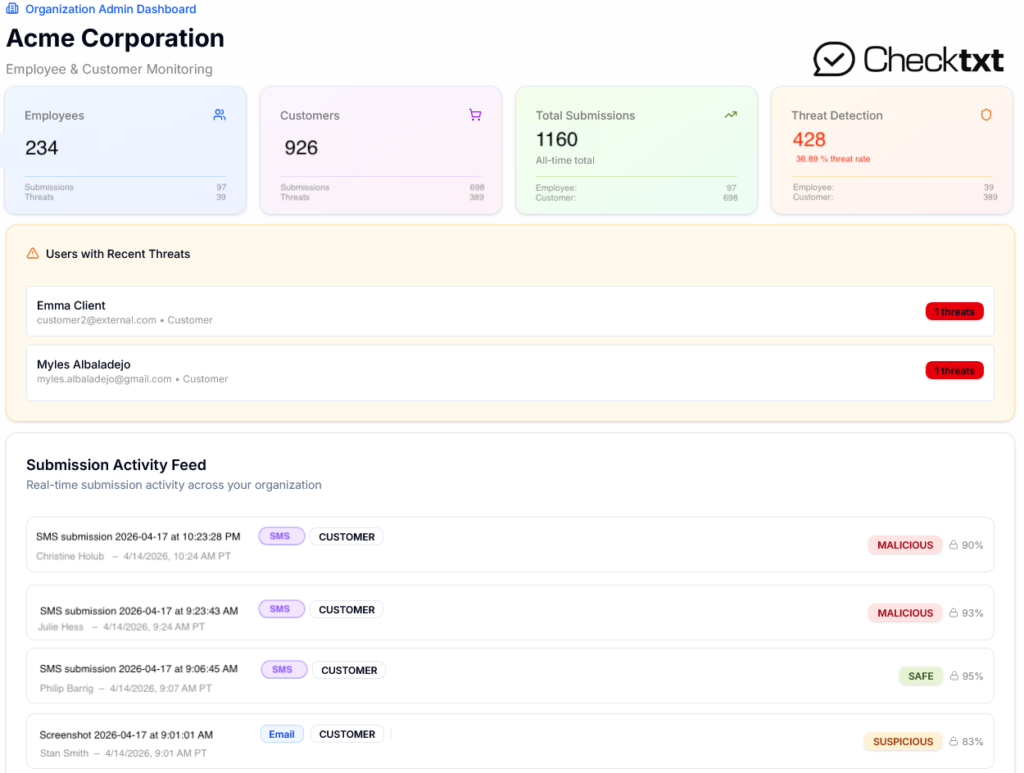Open the shield icon on Threat Detection card
Screen dimensions: 1024x773
986,115
